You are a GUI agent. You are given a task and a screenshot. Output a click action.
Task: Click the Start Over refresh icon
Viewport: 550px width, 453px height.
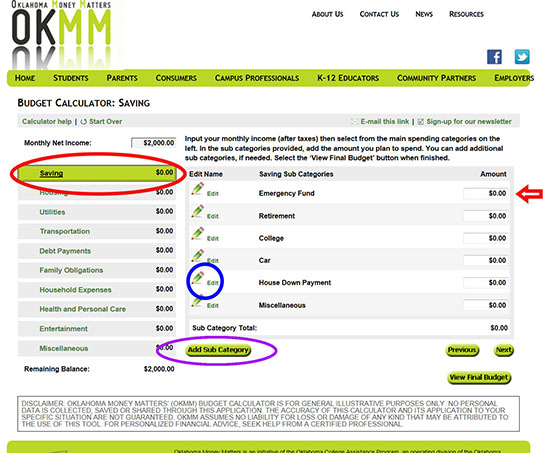pyautogui.click(x=84, y=121)
